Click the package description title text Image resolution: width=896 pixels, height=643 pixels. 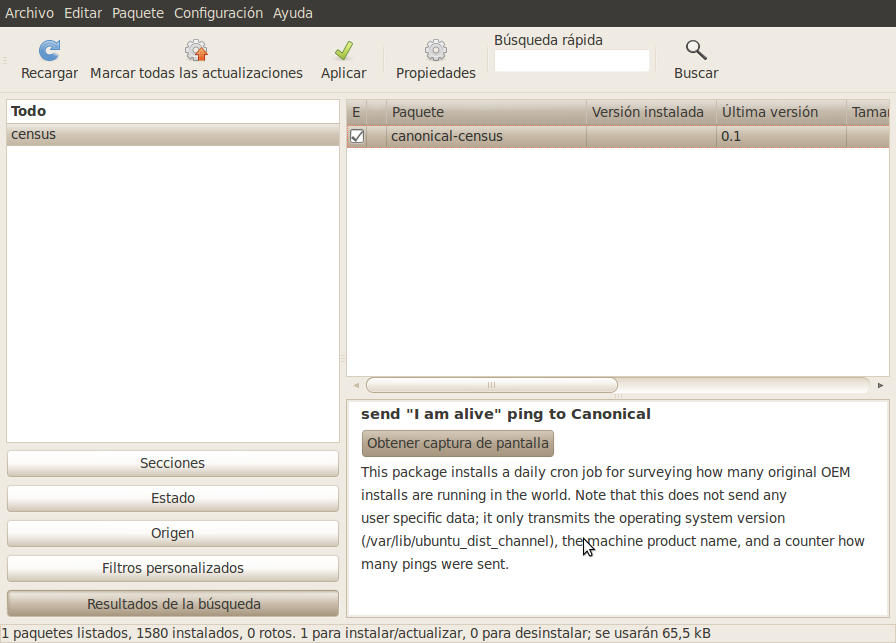pyautogui.click(x=506, y=414)
